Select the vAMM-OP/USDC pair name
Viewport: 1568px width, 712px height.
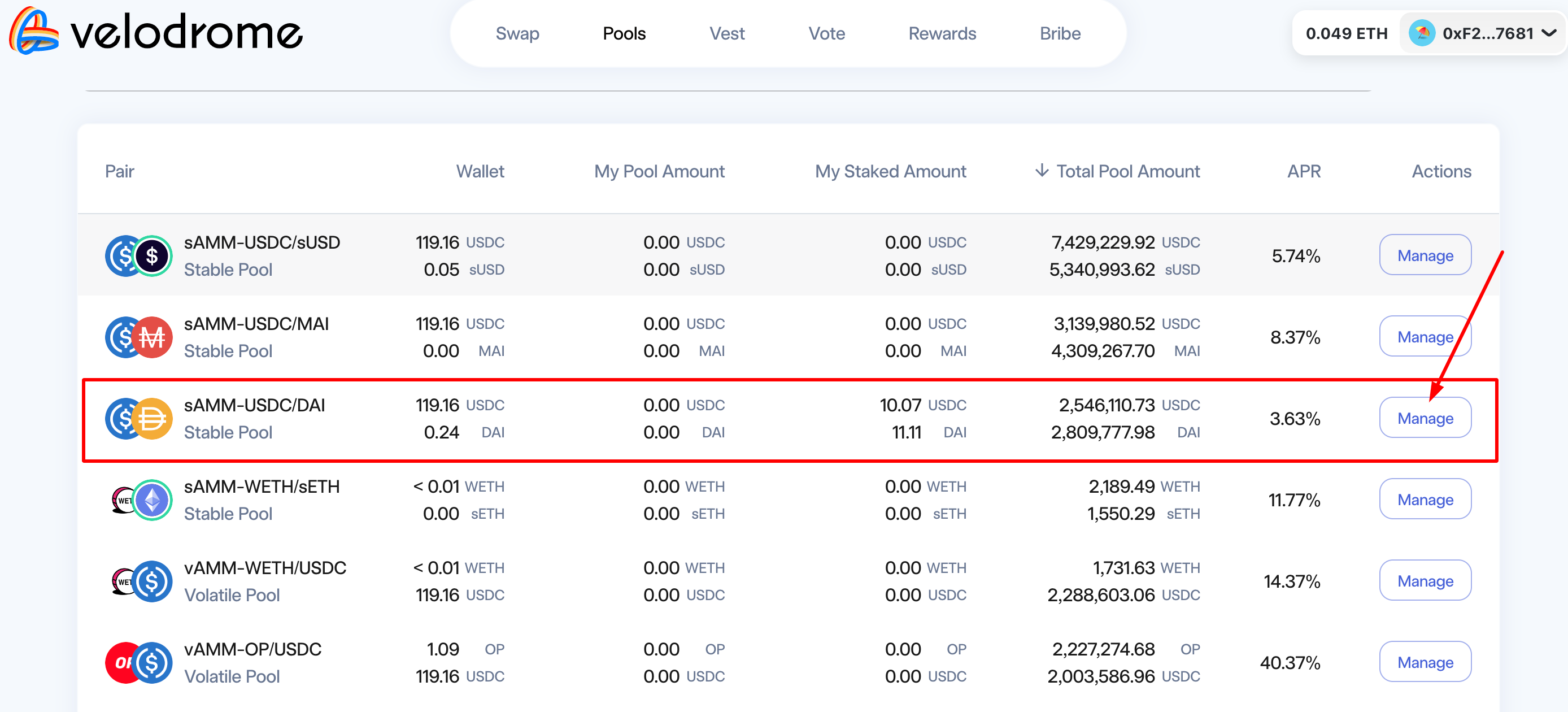click(x=252, y=649)
